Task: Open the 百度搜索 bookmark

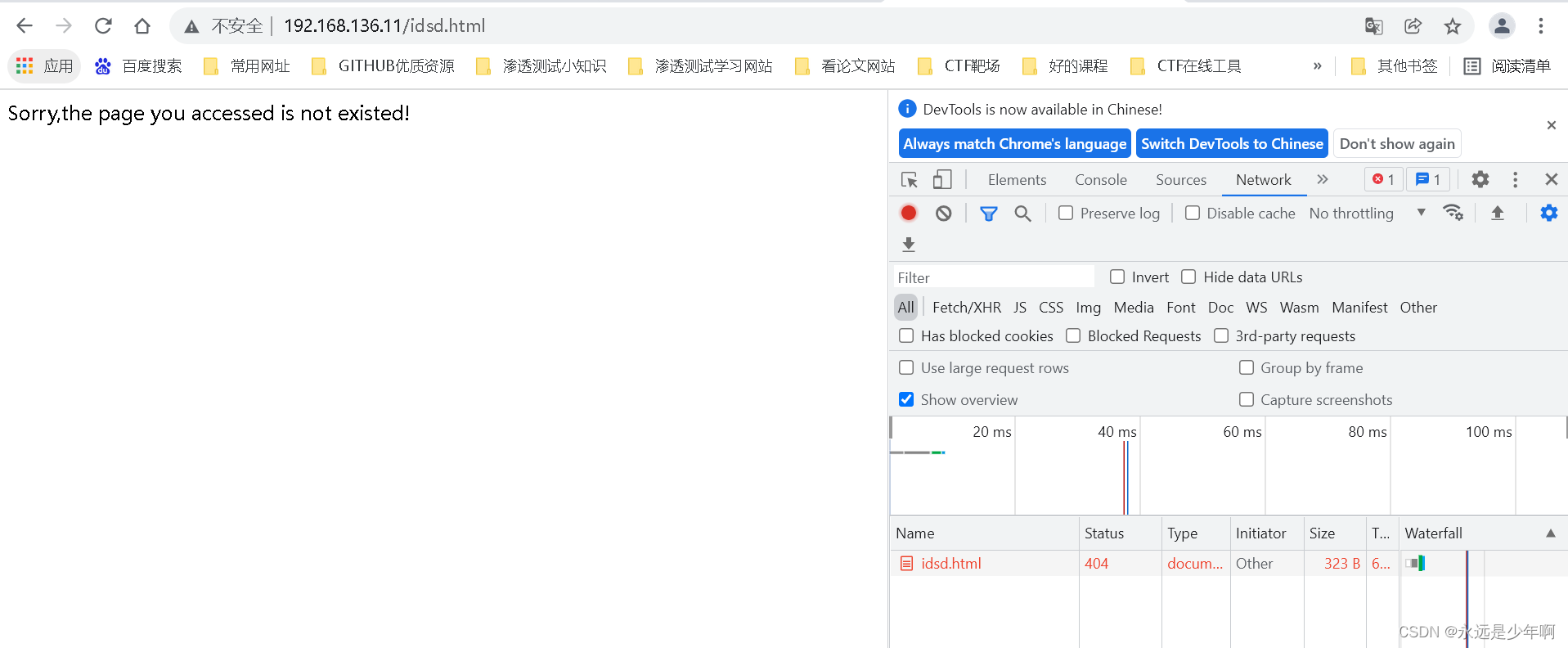Action: tap(138, 66)
